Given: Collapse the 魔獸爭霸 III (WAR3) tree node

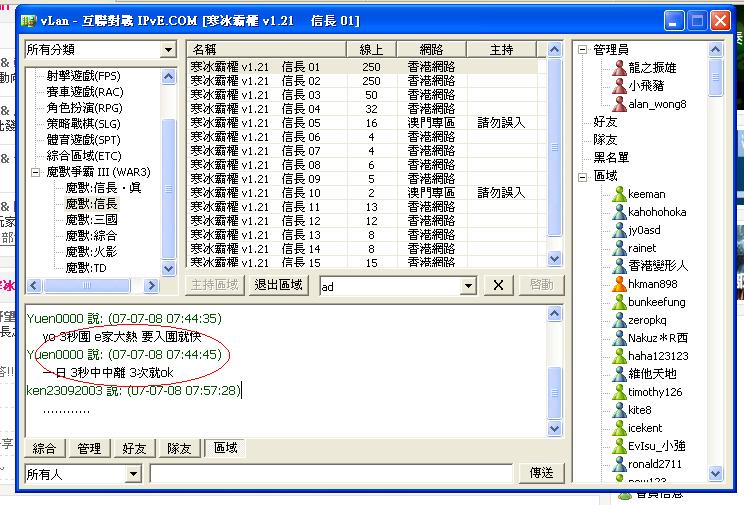Looking at the screenshot, I should [36, 172].
